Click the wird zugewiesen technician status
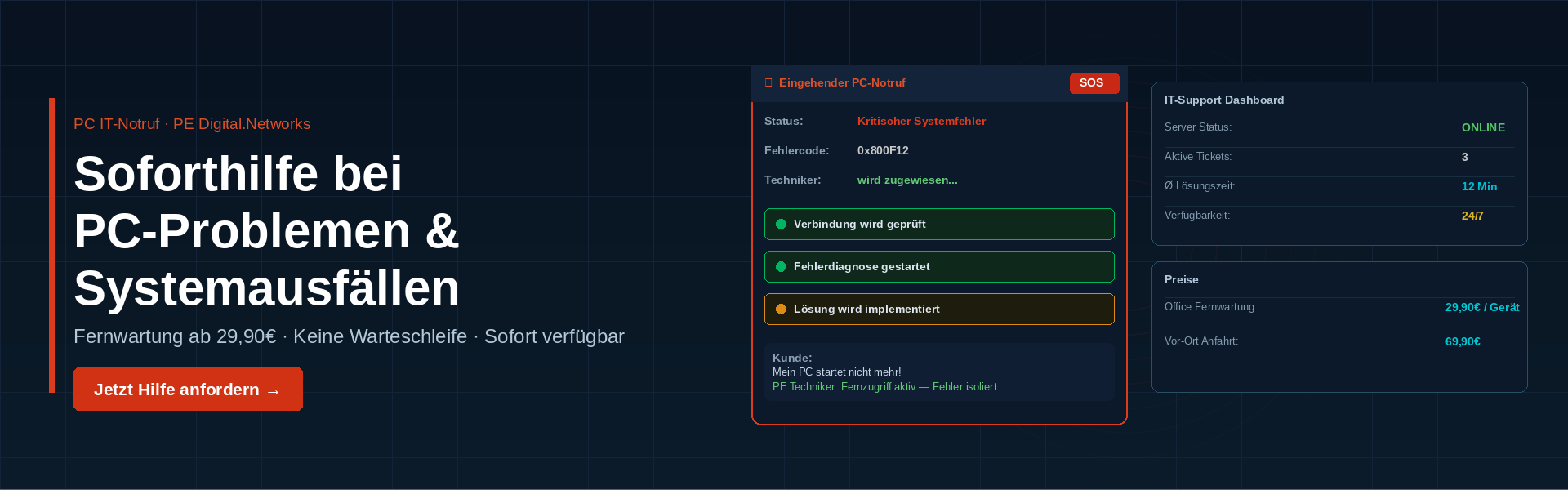The width and height of the screenshot is (1568, 490). pyautogui.click(x=907, y=180)
